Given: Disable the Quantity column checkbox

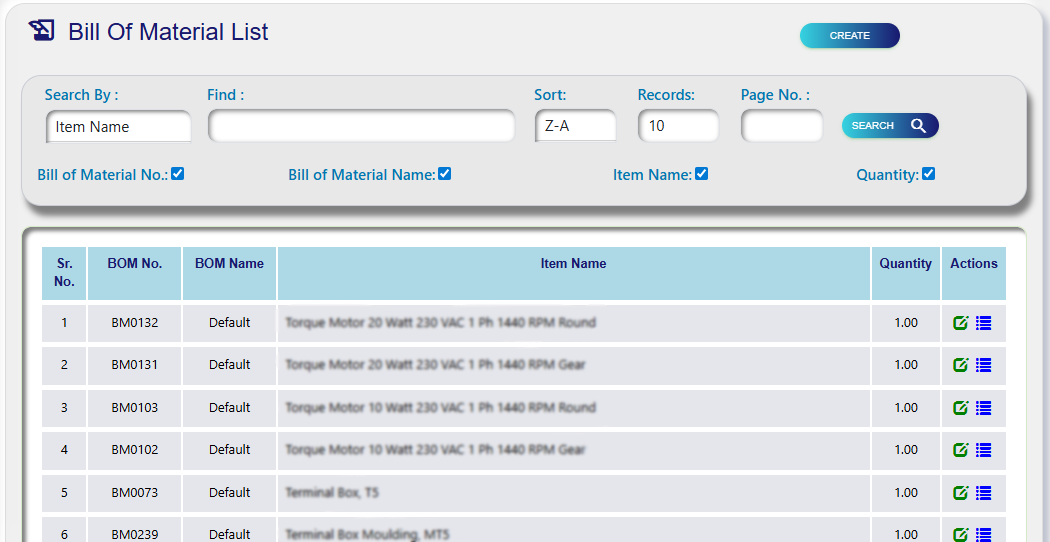Looking at the screenshot, I should click(929, 174).
